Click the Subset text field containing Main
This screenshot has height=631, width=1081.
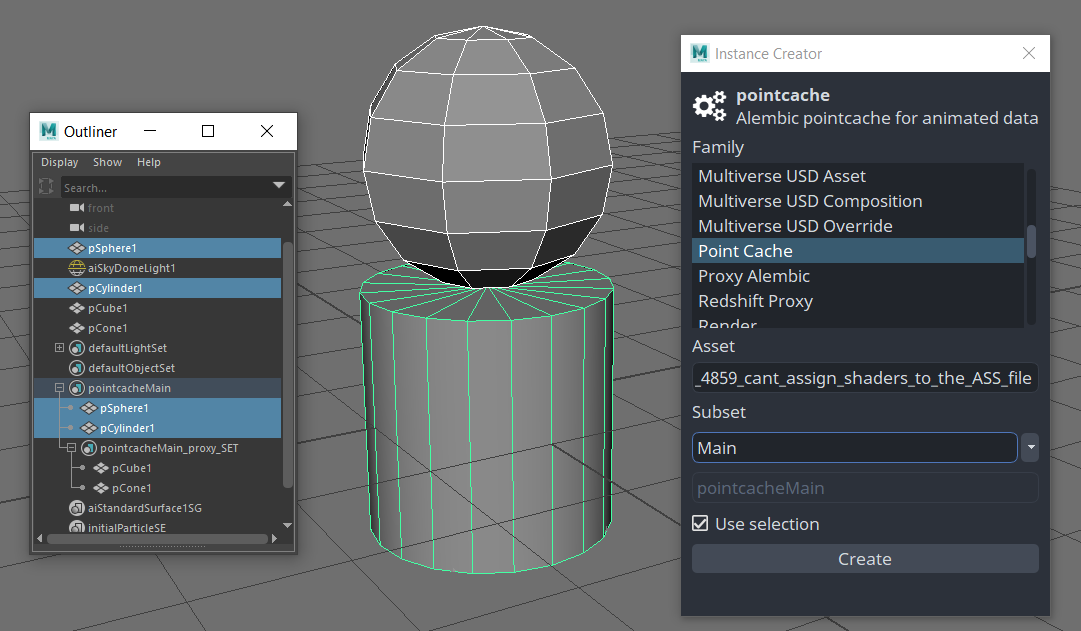click(x=854, y=448)
